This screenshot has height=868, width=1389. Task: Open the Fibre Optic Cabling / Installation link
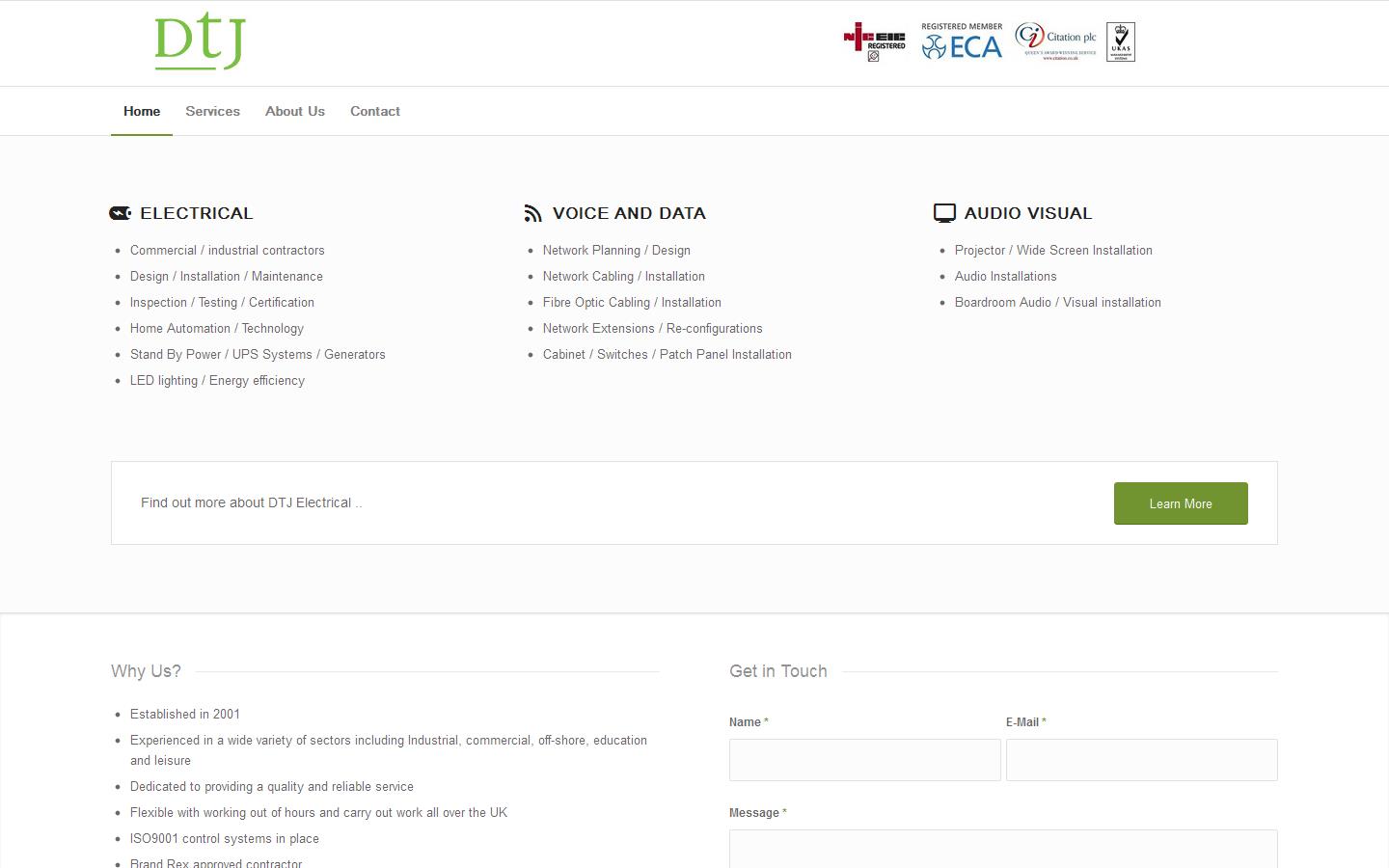[632, 302]
